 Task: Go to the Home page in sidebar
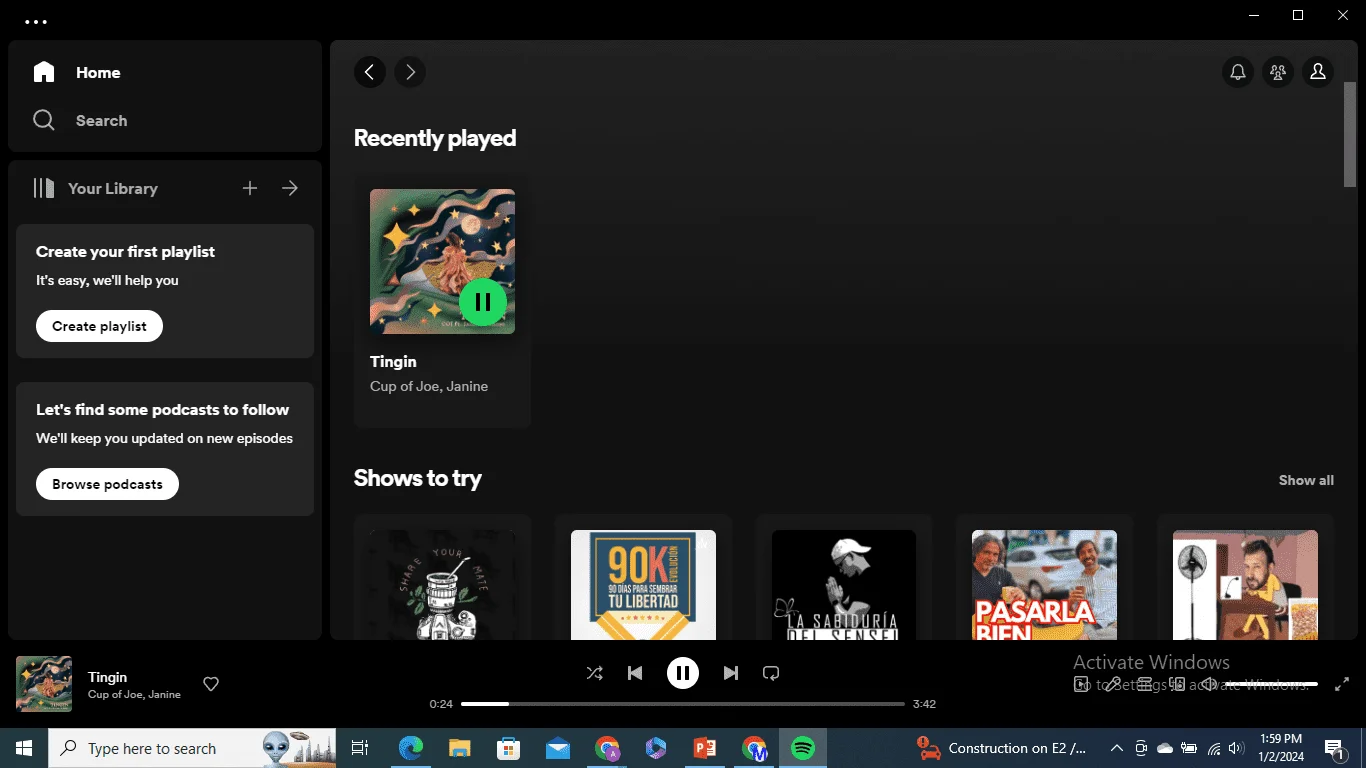tap(77, 72)
